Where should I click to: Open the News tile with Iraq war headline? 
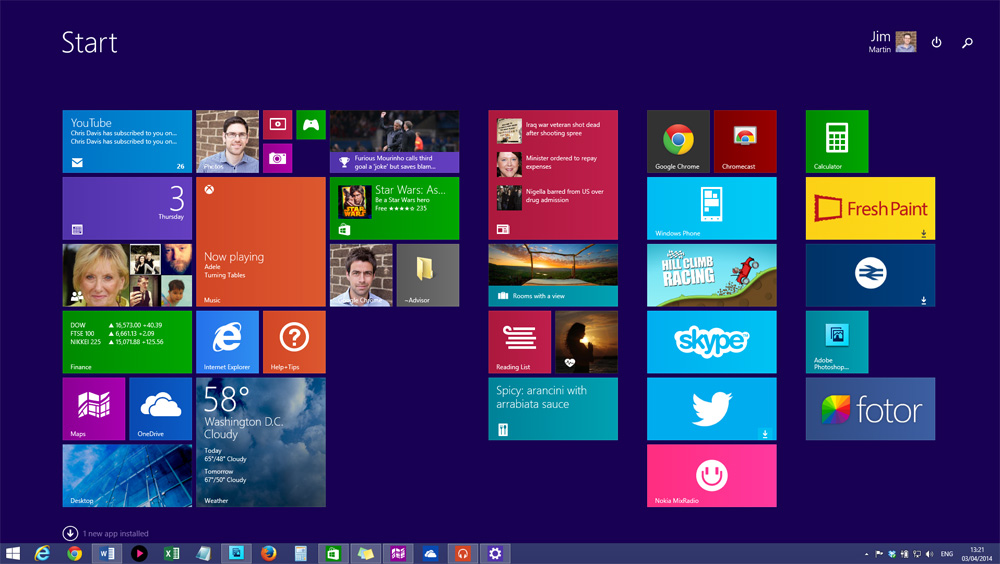coord(553,175)
